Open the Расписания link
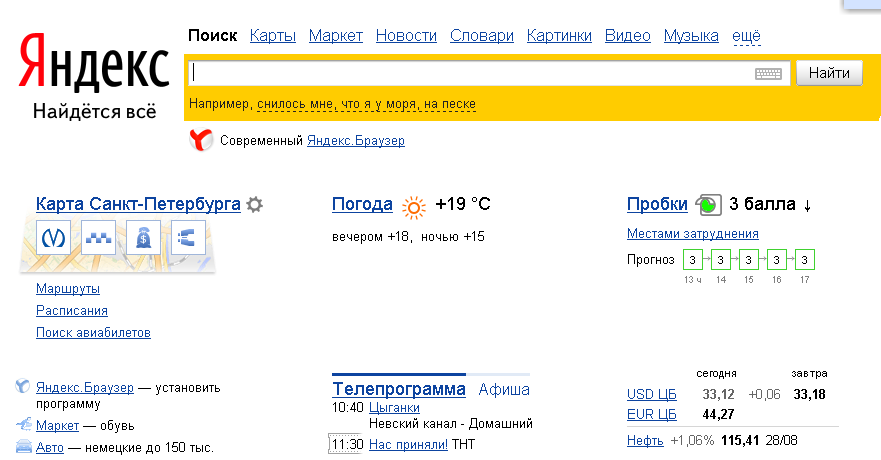Viewport: 881px width, 460px height. [72, 311]
